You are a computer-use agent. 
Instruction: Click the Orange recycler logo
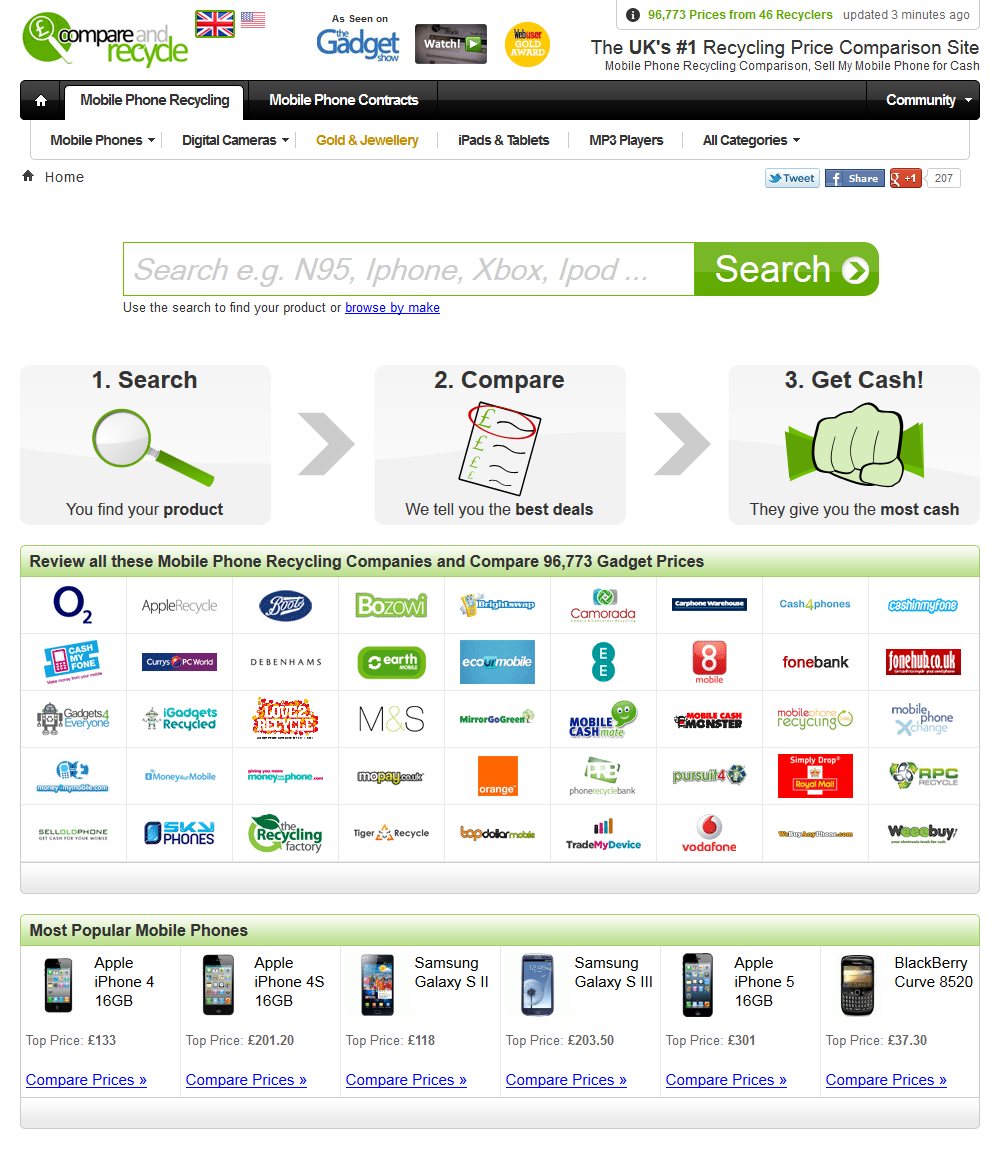coord(497,776)
